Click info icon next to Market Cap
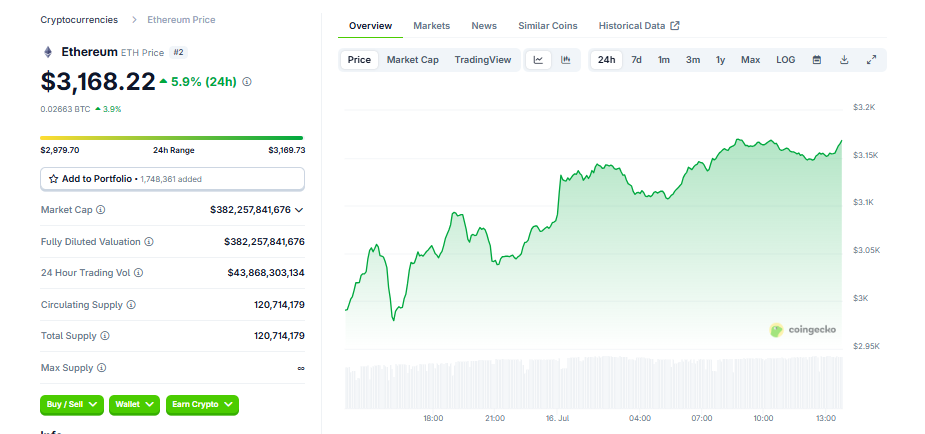Viewport: 925px width, 434px height. click(100, 210)
